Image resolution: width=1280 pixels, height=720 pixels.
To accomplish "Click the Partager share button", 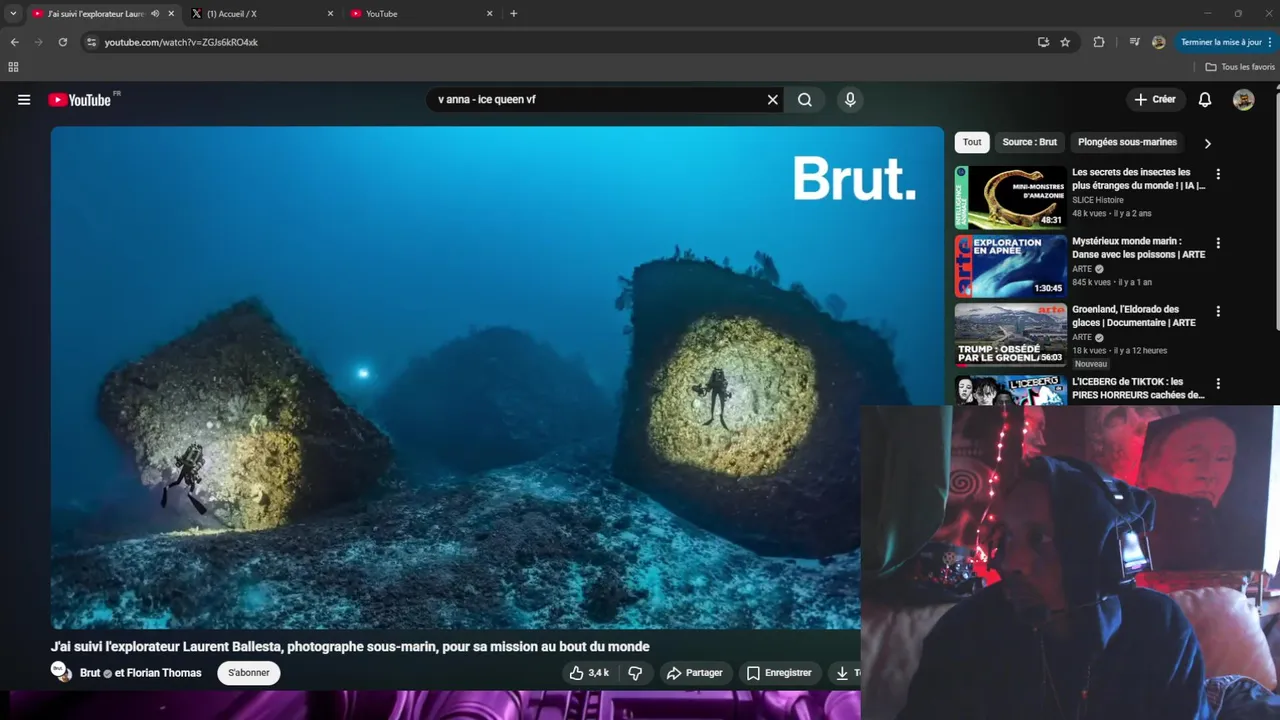I will (x=695, y=673).
